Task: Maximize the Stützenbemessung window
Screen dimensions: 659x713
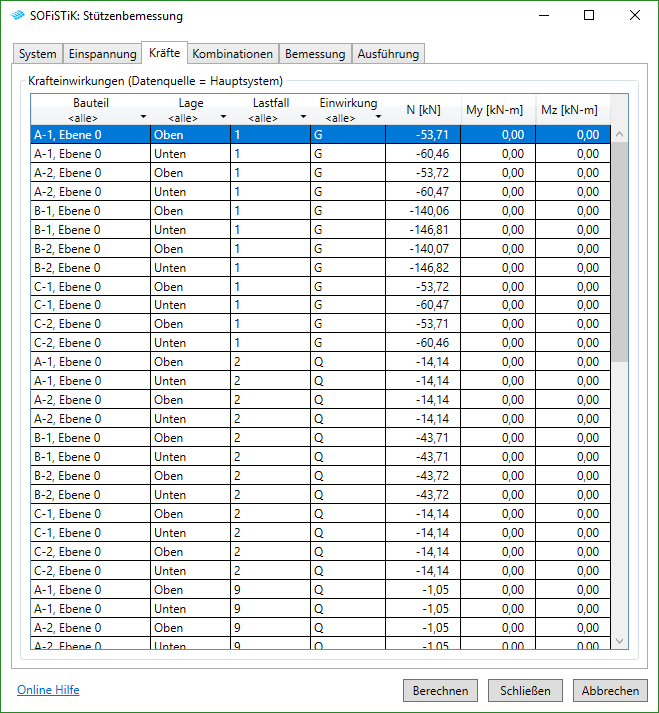Action: click(589, 16)
